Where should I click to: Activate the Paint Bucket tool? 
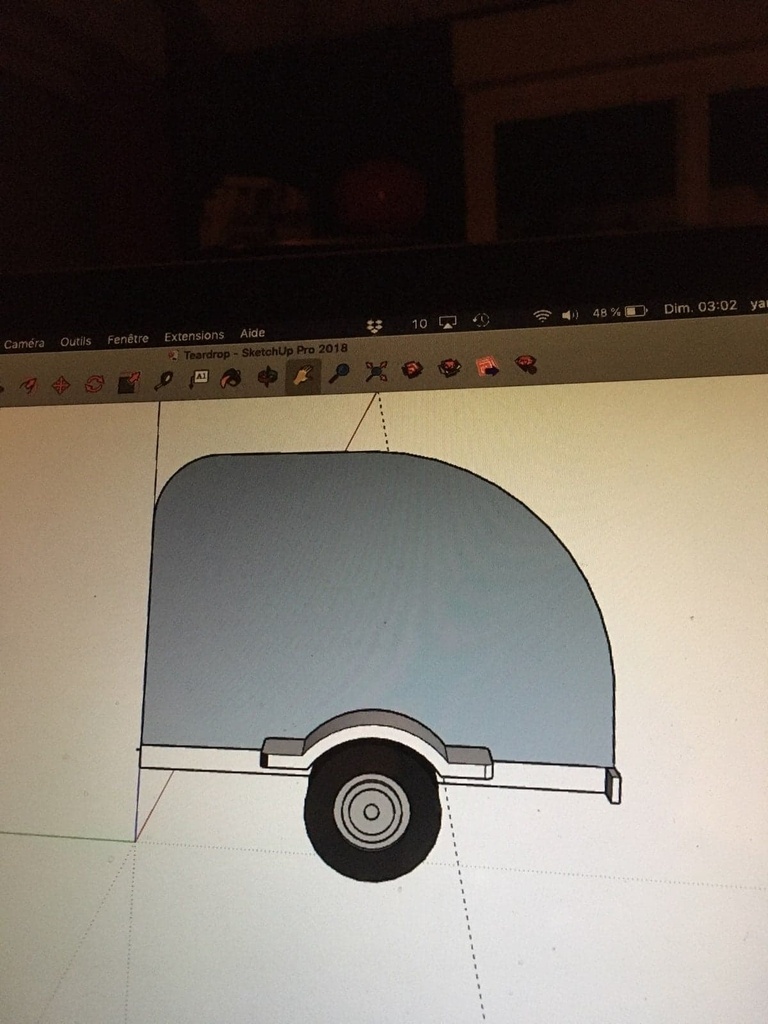tap(231, 377)
